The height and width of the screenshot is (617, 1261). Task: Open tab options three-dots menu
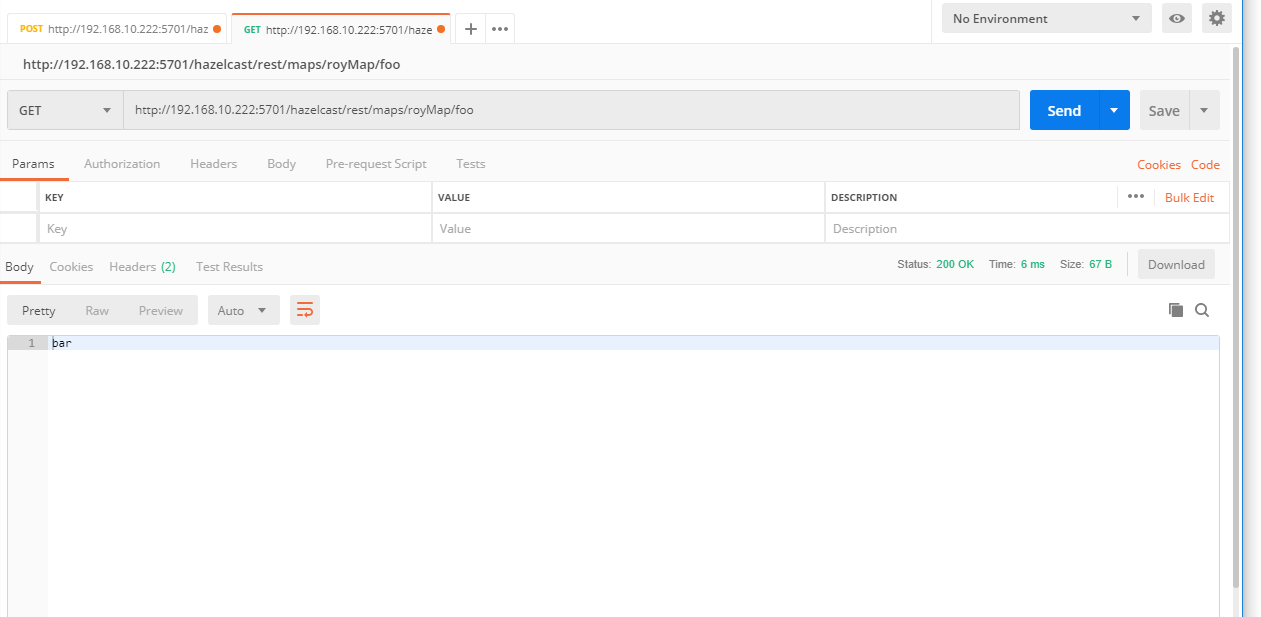tap(500, 29)
